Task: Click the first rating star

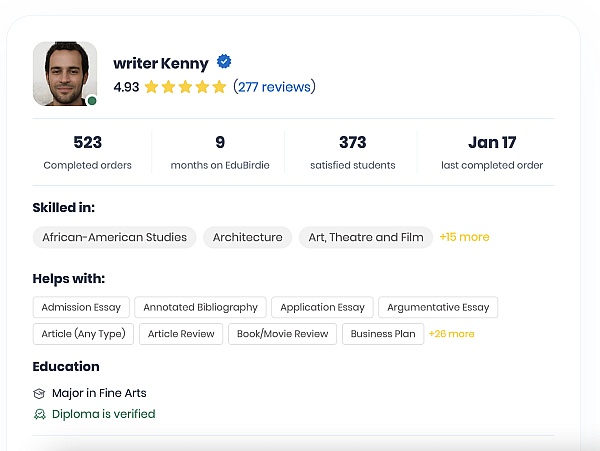Action: click(151, 87)
